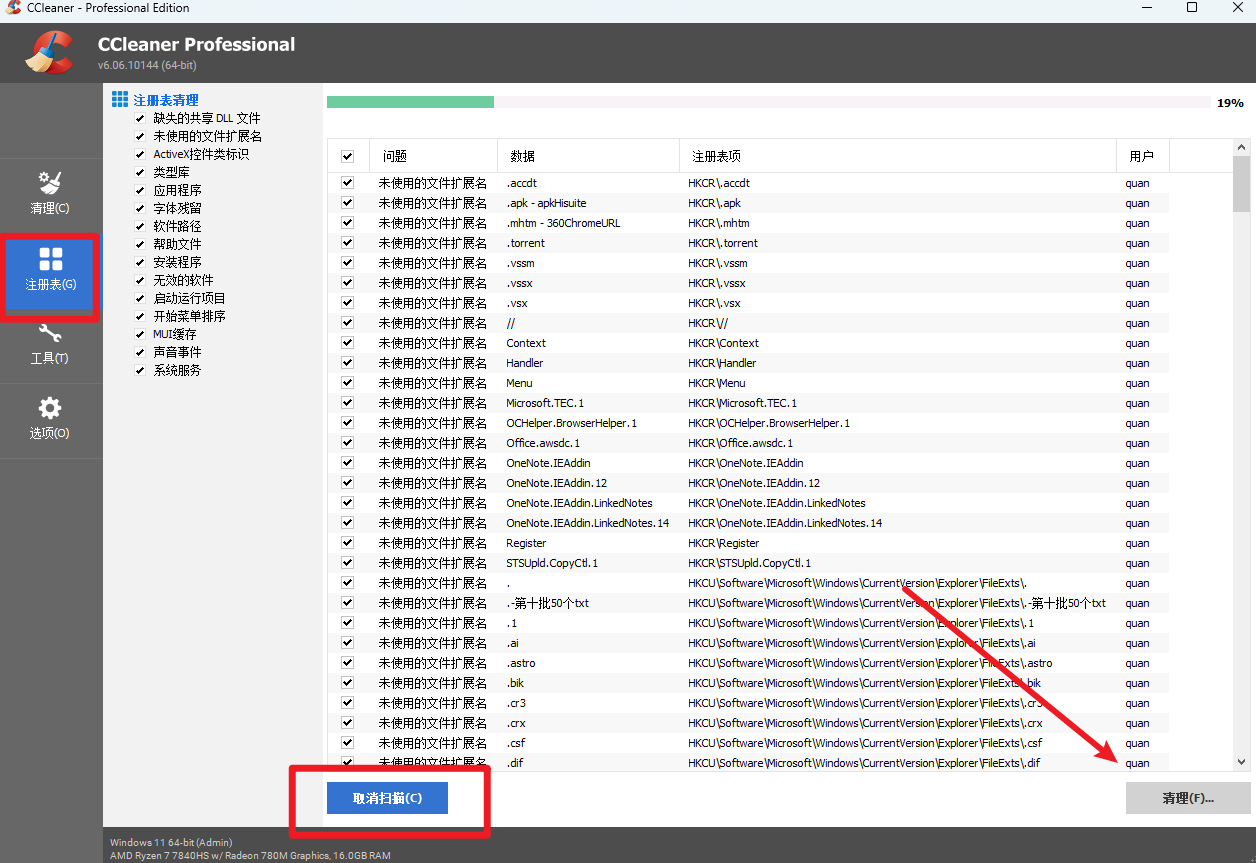Click the 19% progress label
Viewport: 1256px width, 863px height.
pyautogui.click(x=1230, y=103)
